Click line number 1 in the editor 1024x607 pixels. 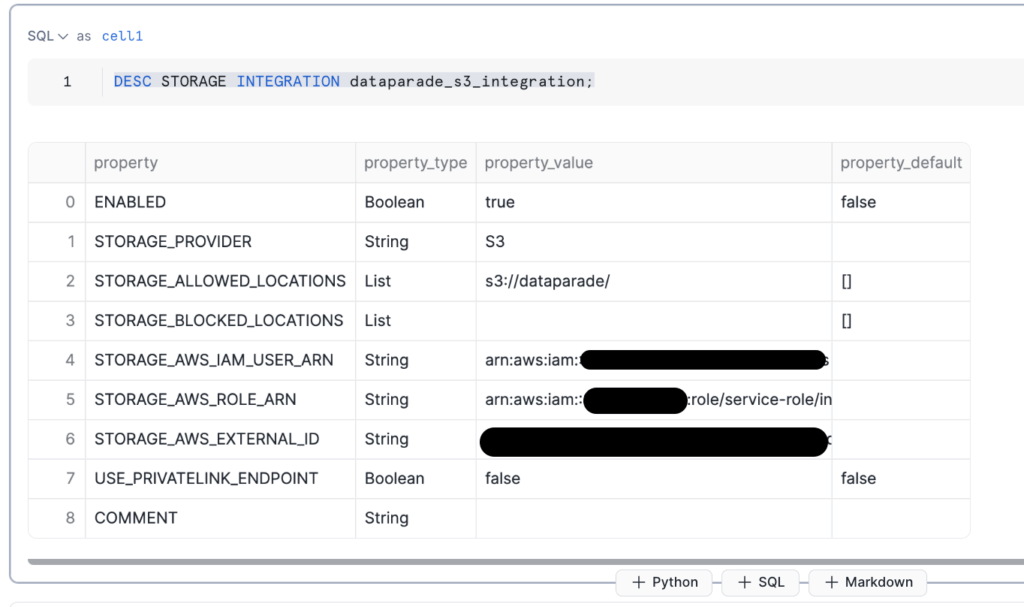coord(66,81)
